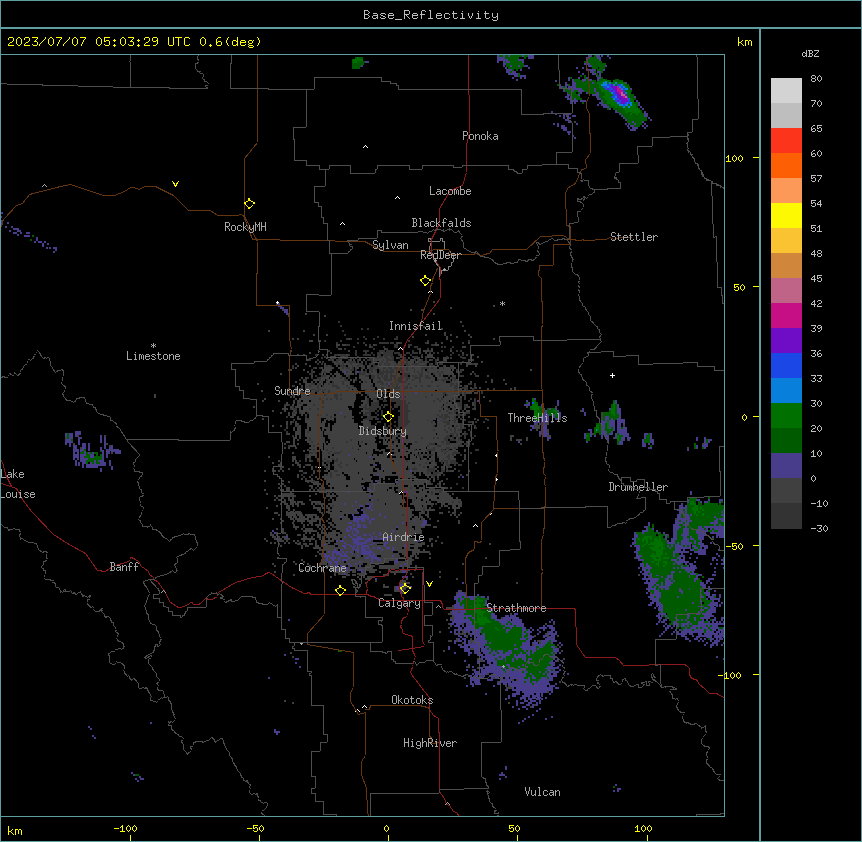Screen dimensions: 862x842
Task: Click the Ponoka city label
Action: pyautogui.click(x=480, y=136)
